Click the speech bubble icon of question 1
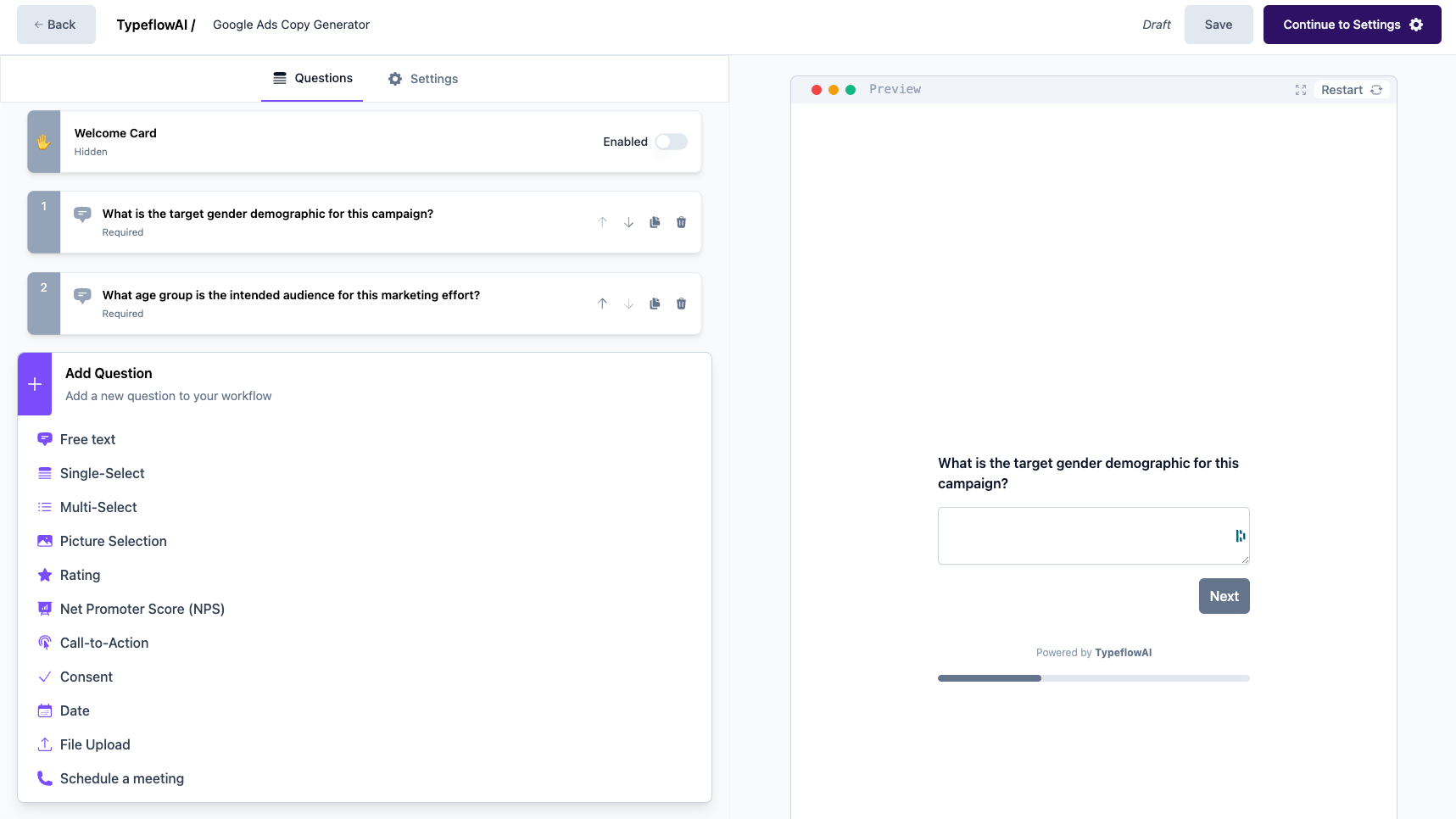This screenshot has height=819, width=1456. tap(82, 214)
